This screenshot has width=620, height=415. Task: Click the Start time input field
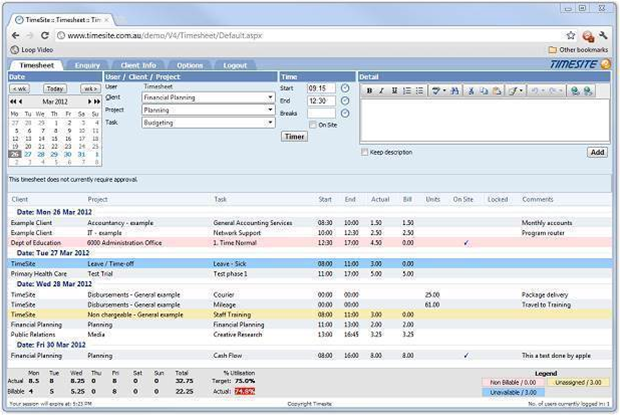point(321,88)
